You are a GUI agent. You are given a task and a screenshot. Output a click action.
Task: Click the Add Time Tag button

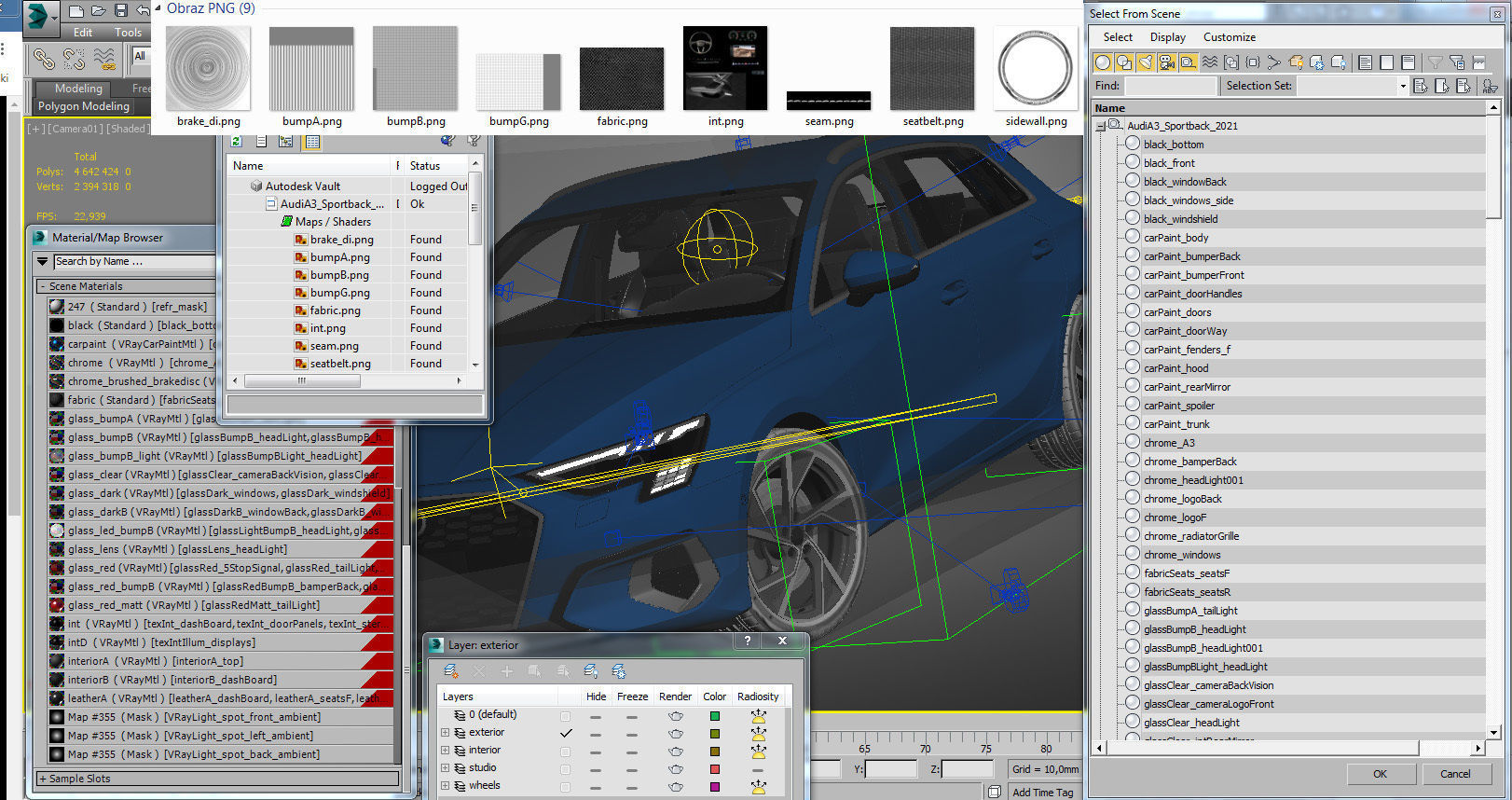[x=1042, y=793]
